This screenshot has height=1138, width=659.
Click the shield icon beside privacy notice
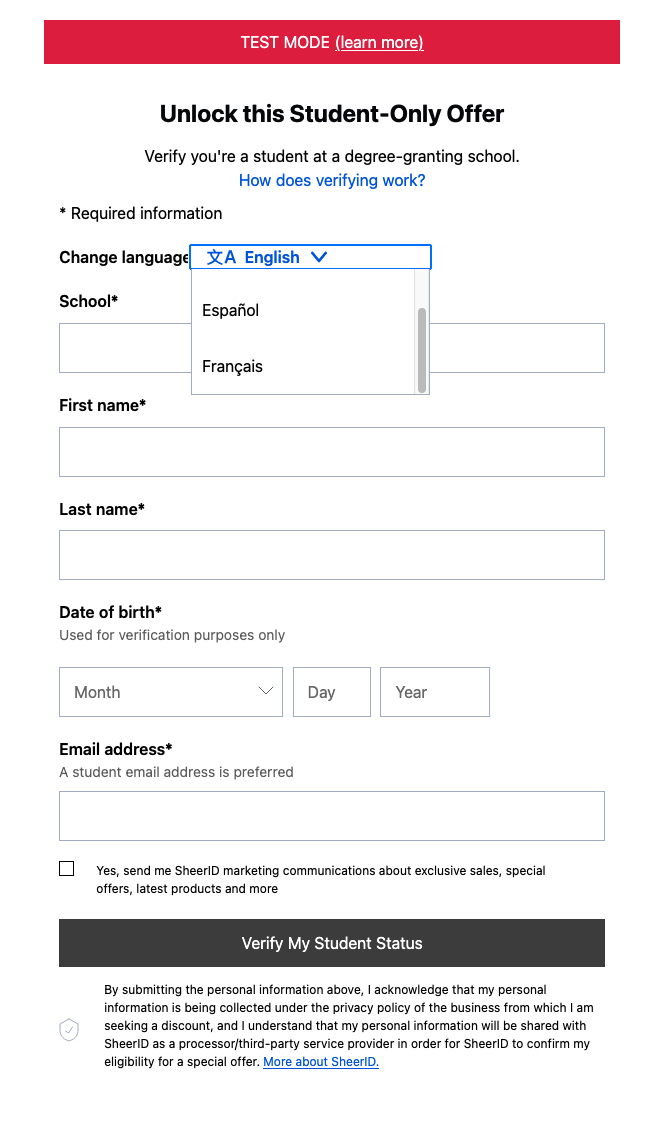[x=69, y=1029]
